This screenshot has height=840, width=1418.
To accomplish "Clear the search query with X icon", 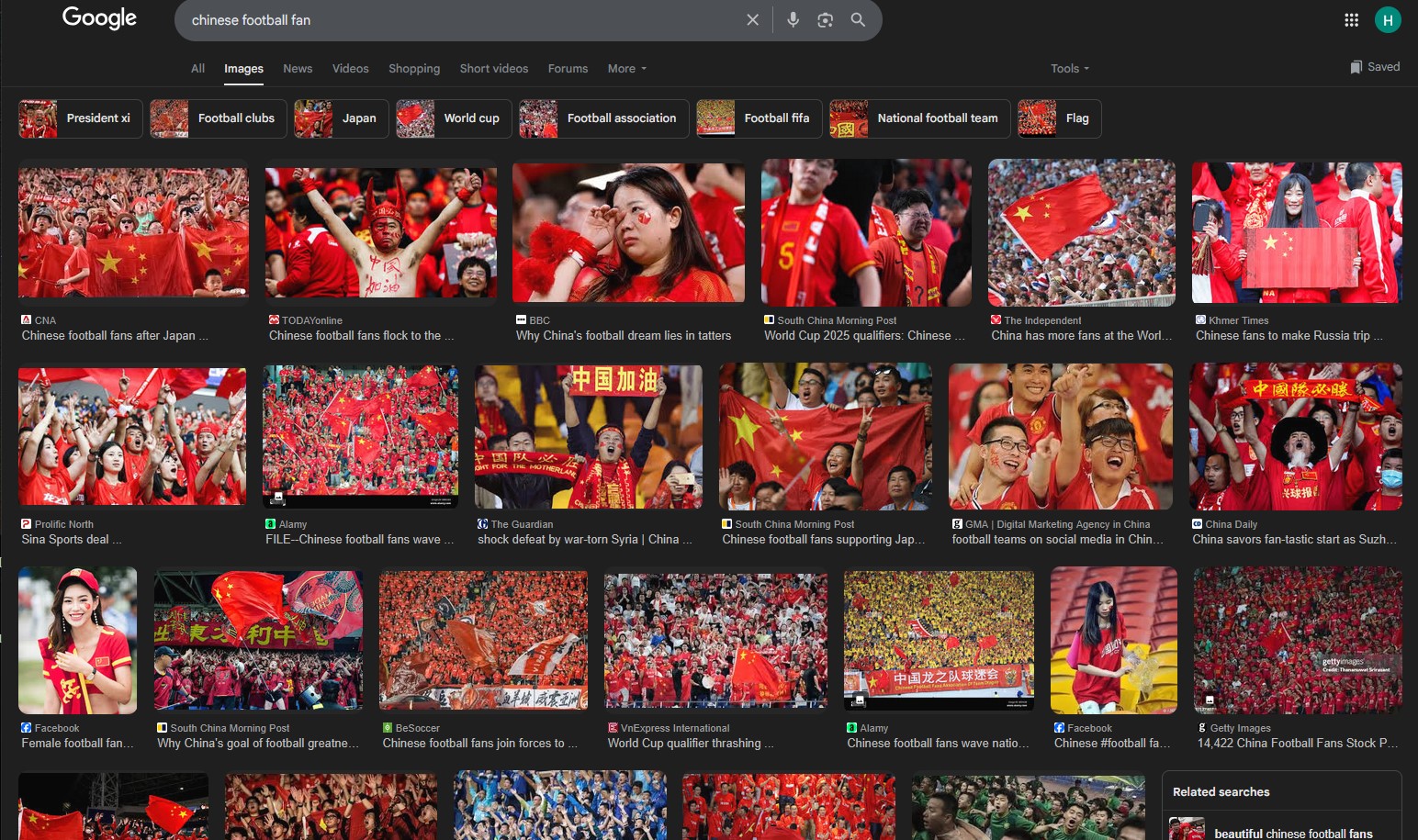I will tap(752, 20).
